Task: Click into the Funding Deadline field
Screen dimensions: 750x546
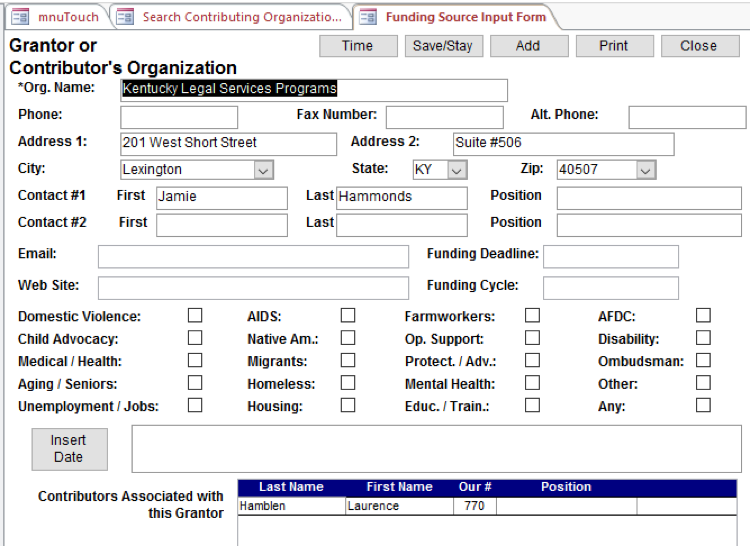Action: [610, 257]
